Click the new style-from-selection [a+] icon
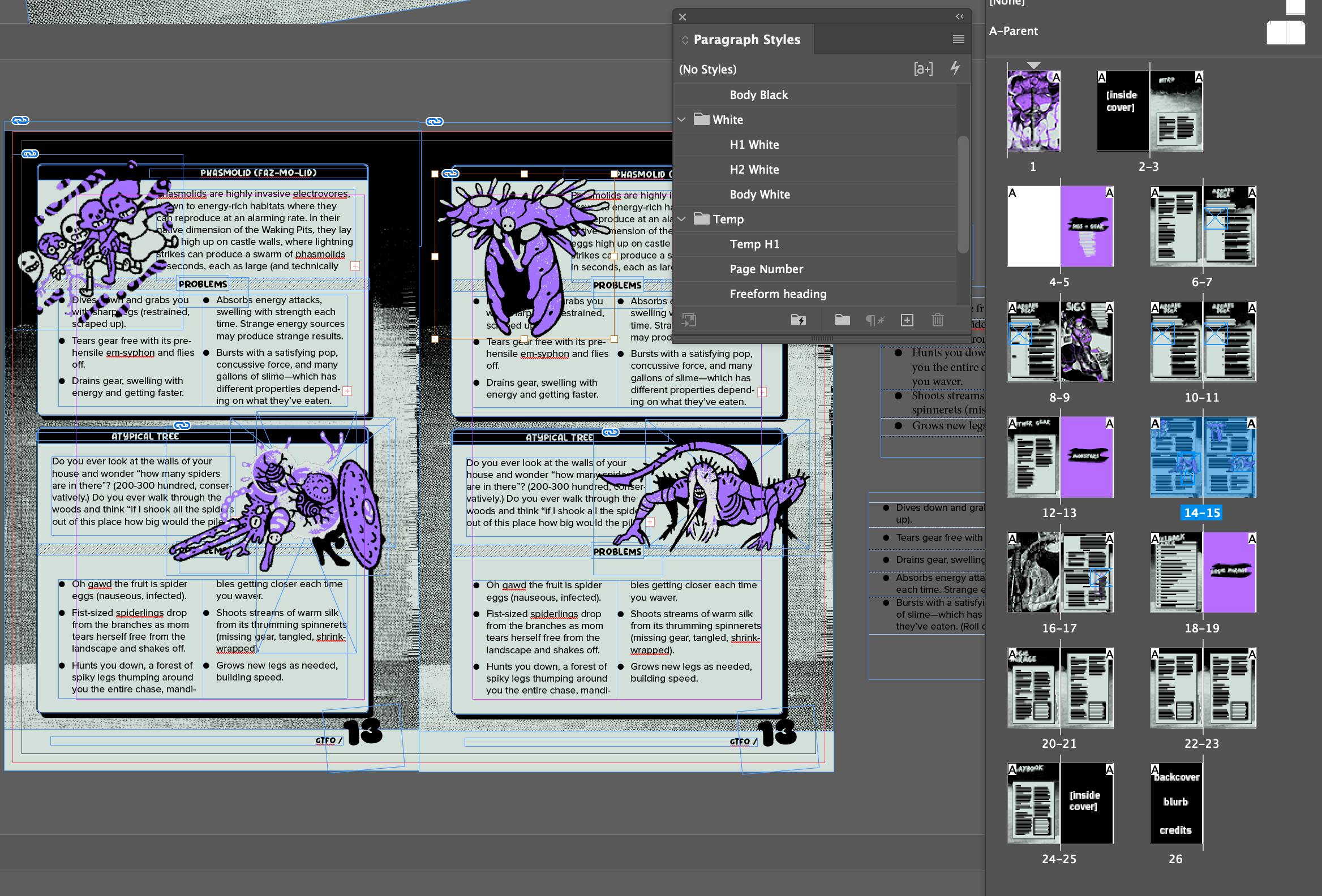The width and height of the screenshot is (1322, 896). click(x=922, y=70)
